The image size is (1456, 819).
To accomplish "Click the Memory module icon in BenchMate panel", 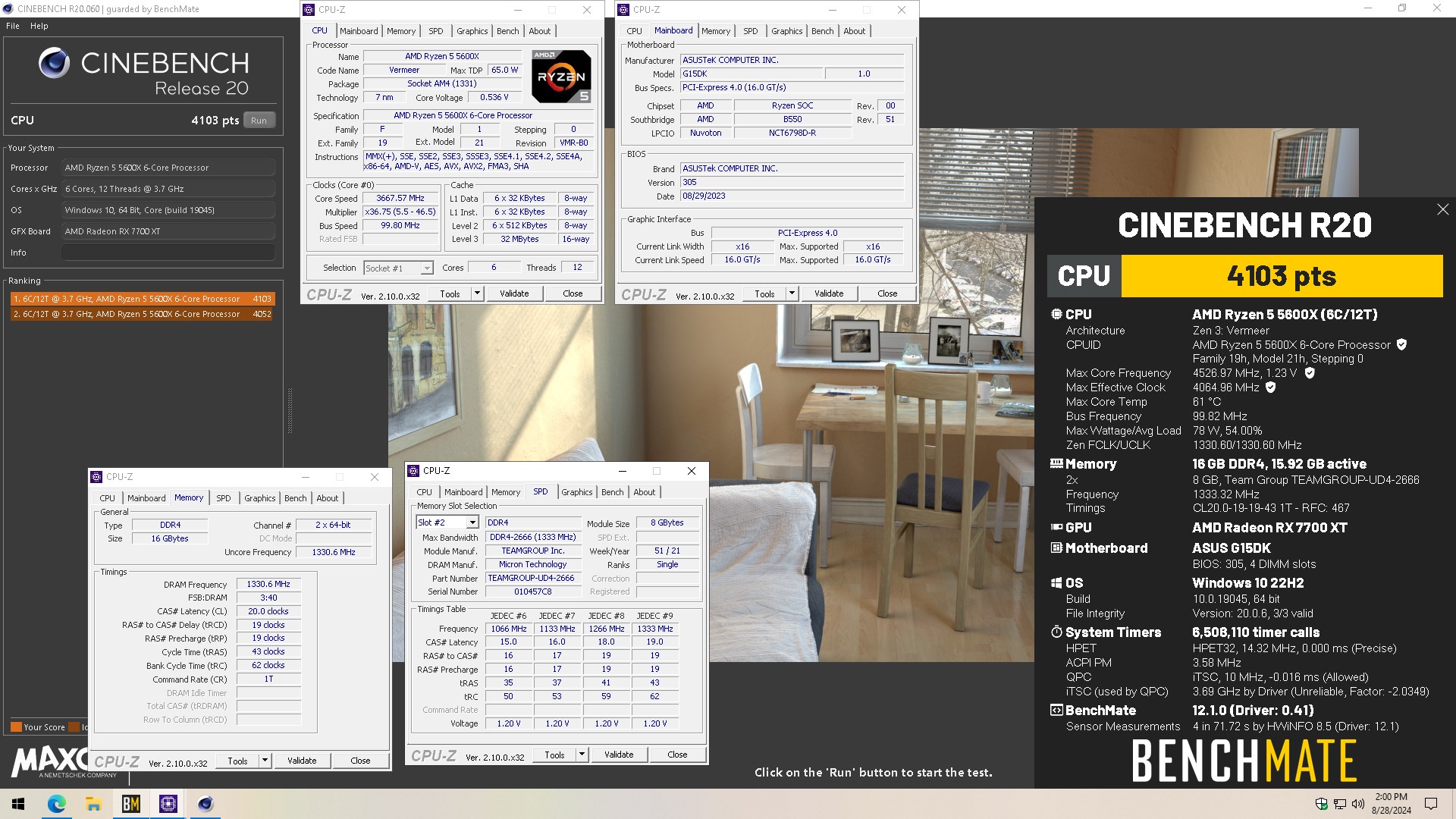I will click(x=1056, y=463).
